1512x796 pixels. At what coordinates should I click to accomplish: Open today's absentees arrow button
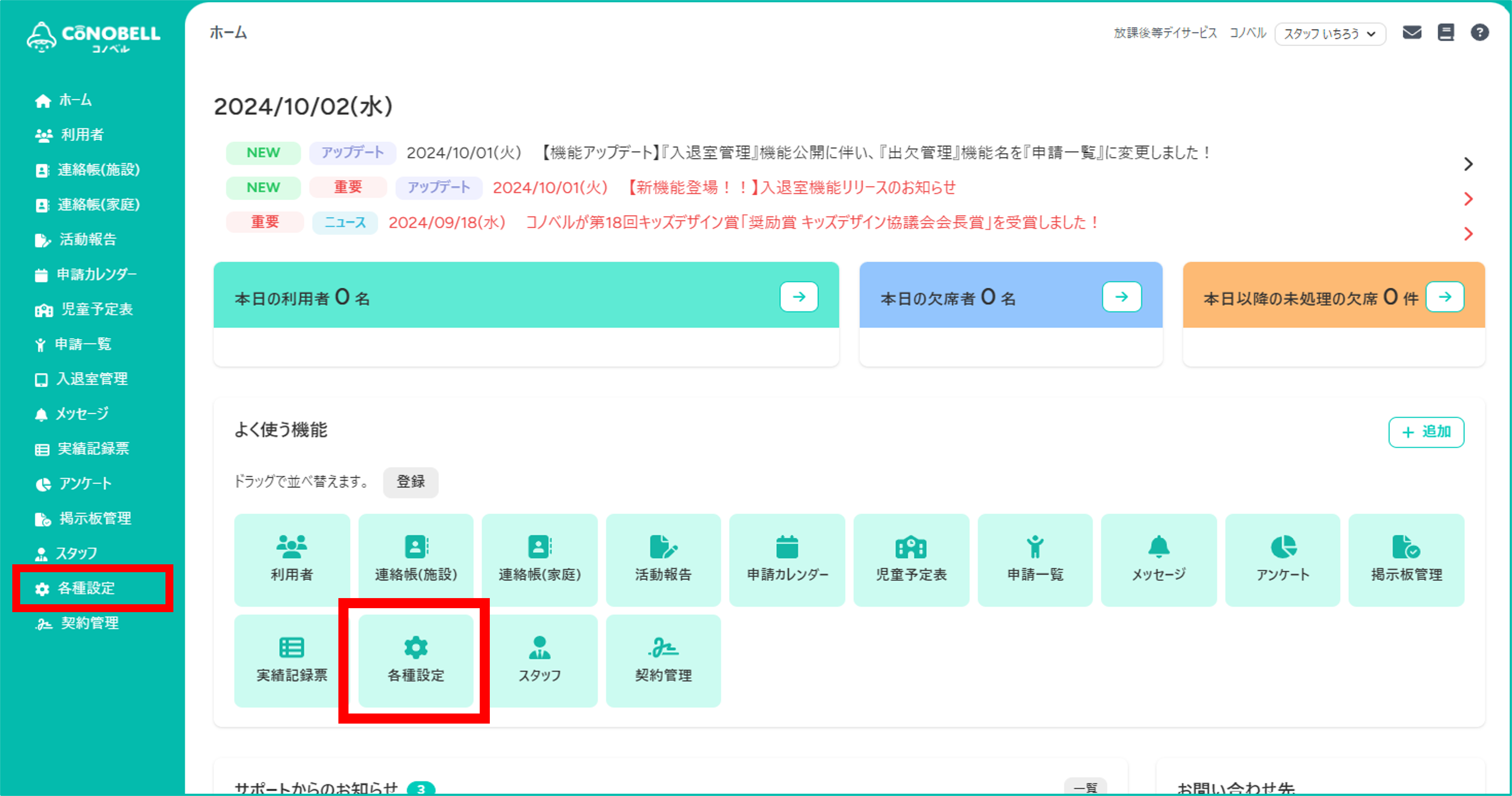1122,297
